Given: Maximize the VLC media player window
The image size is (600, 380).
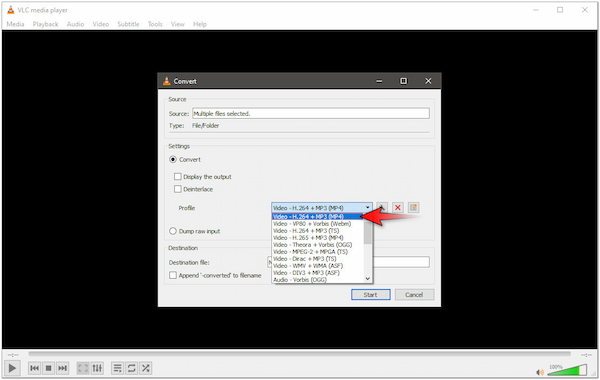Looking at the screenshot, I should (560, 10).
